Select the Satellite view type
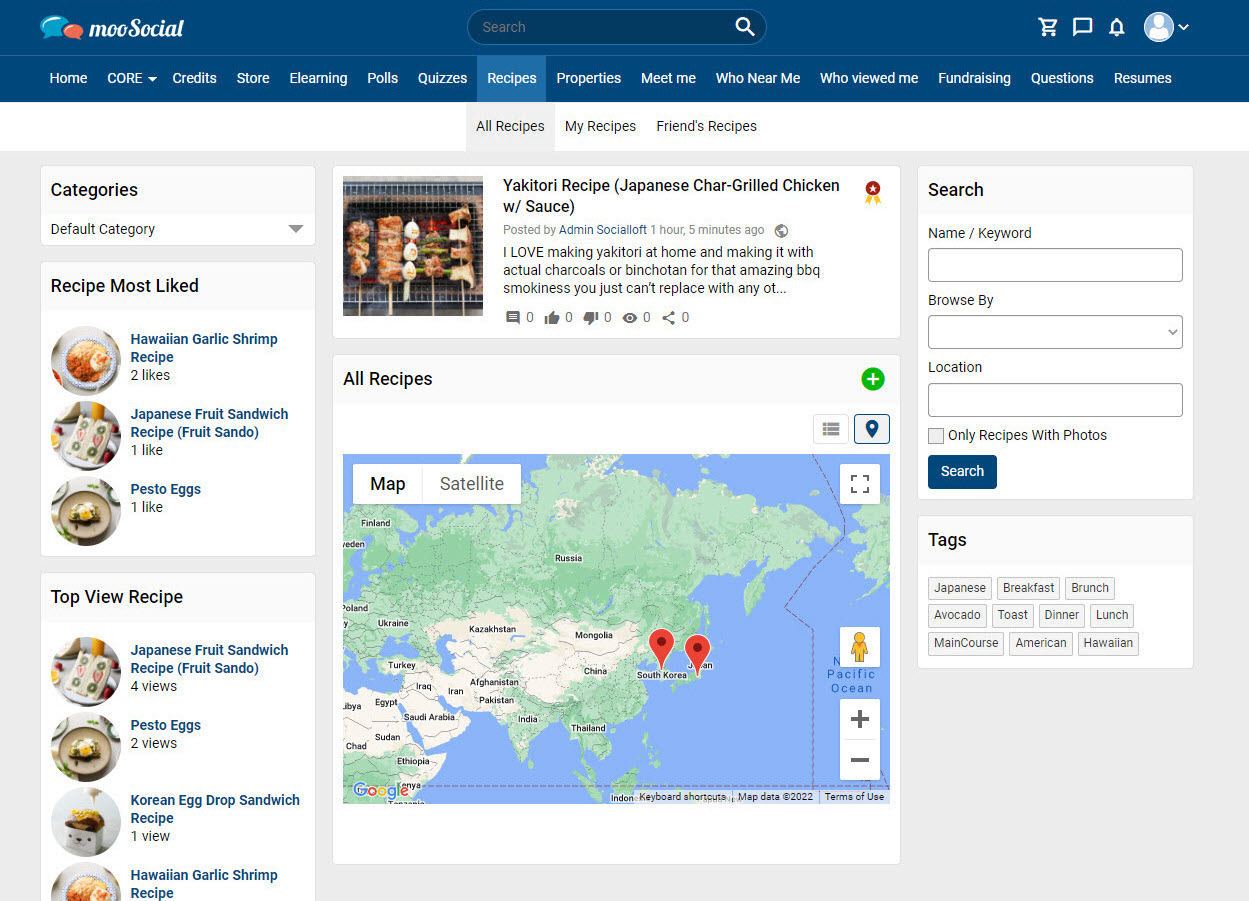 tap(472, 484)
